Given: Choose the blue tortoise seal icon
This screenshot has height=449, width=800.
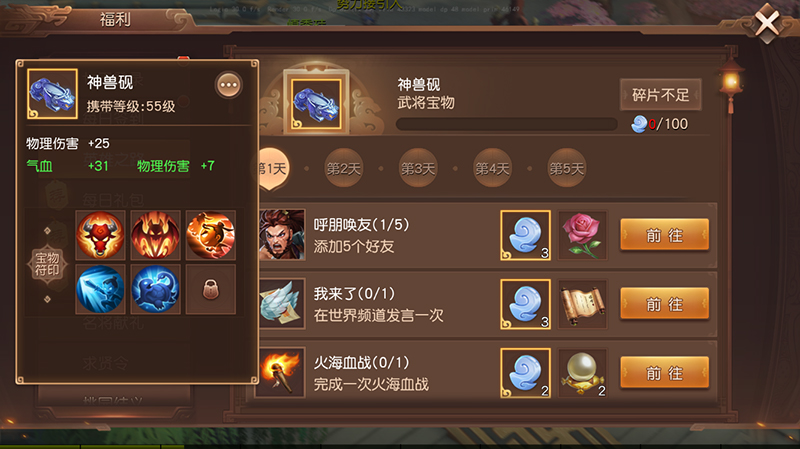Looking at the screenshot, I should click(156, 289).
